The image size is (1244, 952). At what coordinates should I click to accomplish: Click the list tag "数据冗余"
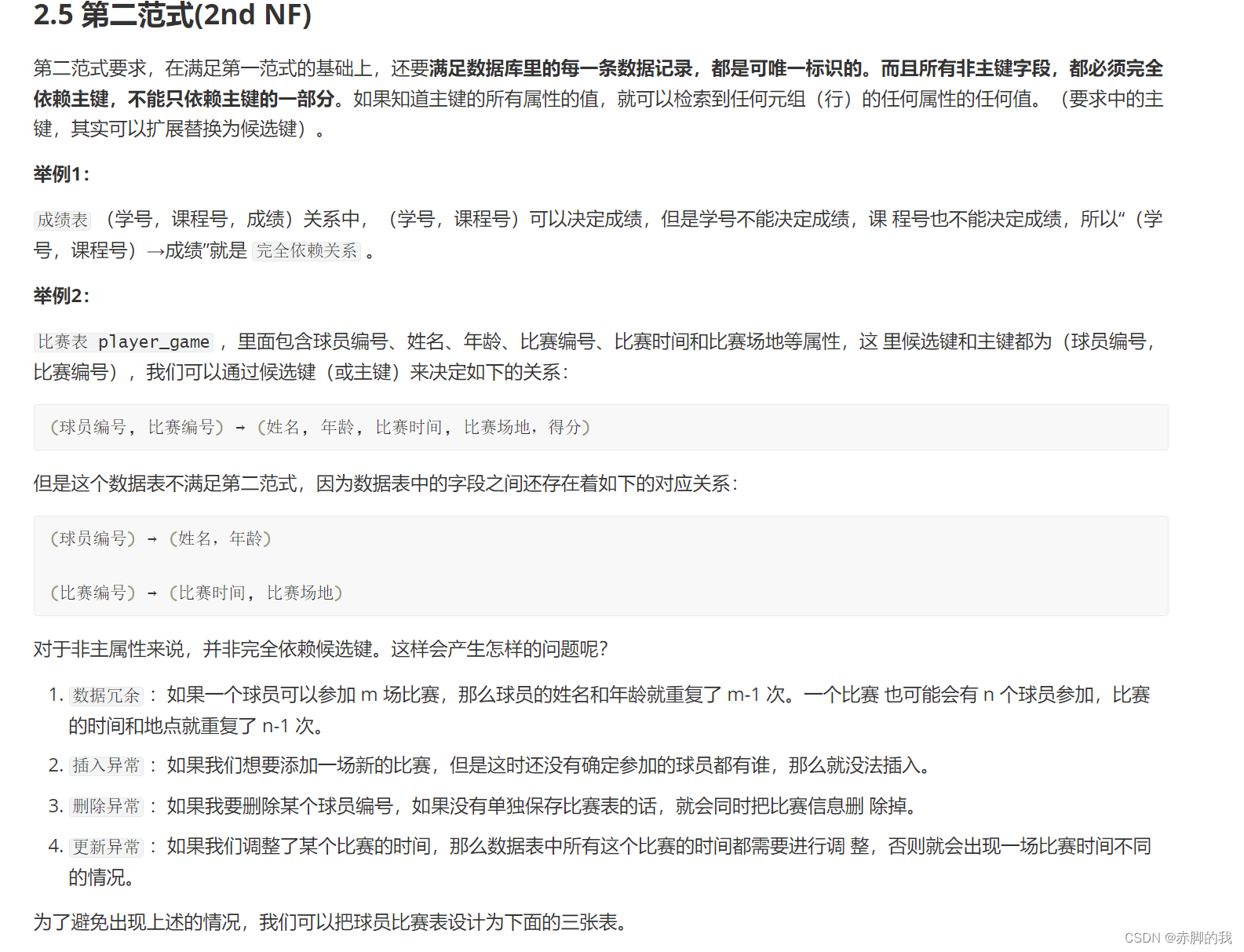pos(106,695)
